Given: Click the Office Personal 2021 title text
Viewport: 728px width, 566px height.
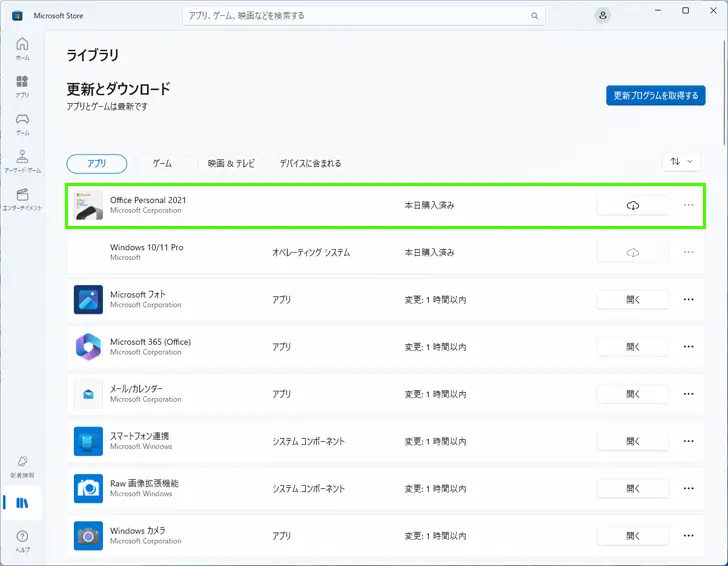Looking at the screenshot, I should tap(148, 200).
